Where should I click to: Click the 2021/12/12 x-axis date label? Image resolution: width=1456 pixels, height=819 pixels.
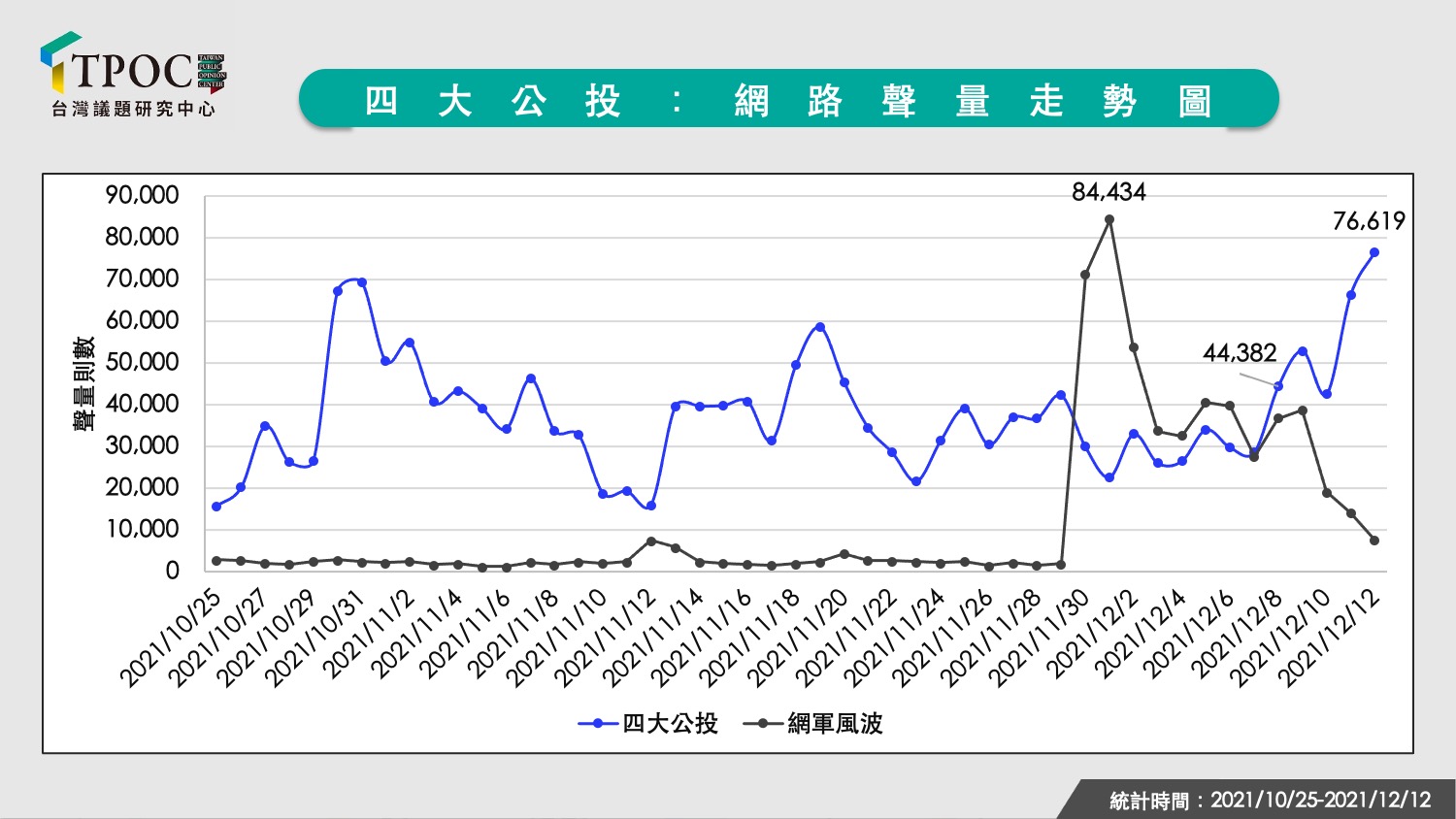[x=1330, y=638]
